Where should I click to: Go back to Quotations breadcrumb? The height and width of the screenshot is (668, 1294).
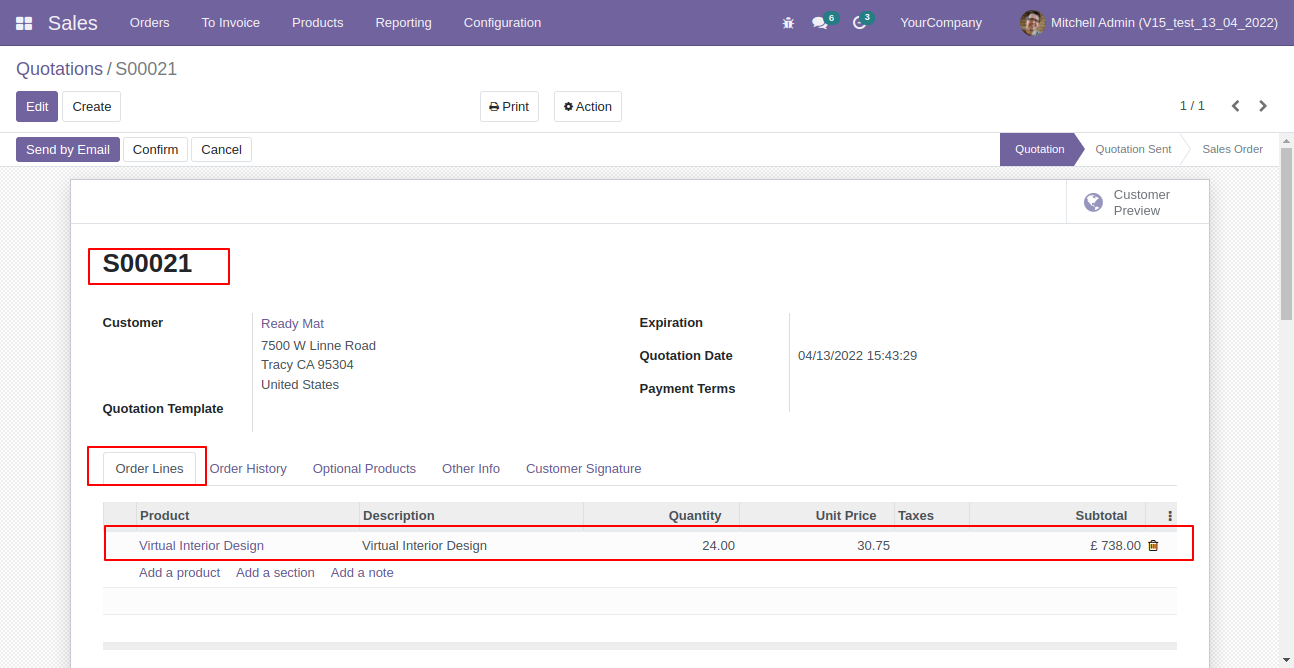[59, 69]
